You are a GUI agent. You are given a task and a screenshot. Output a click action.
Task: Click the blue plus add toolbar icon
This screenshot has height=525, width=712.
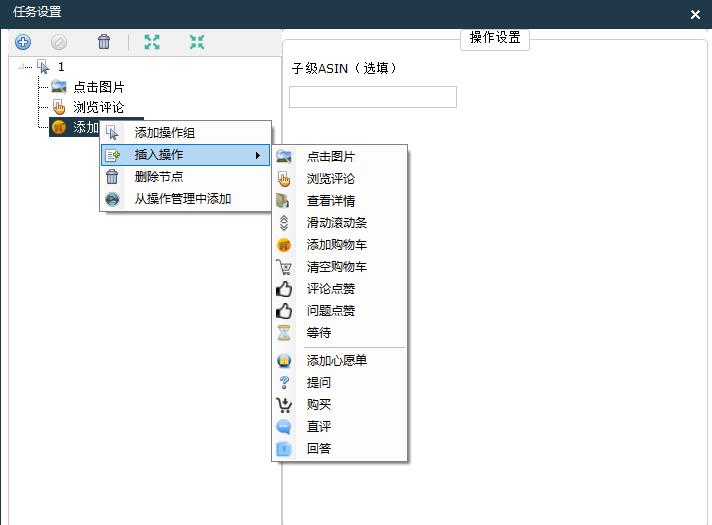point(23,42)
